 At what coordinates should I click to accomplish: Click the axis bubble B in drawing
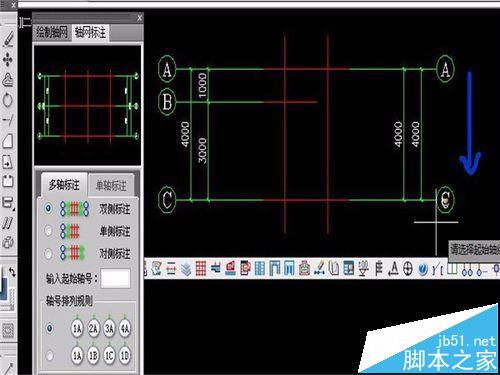tap(167, 101)
